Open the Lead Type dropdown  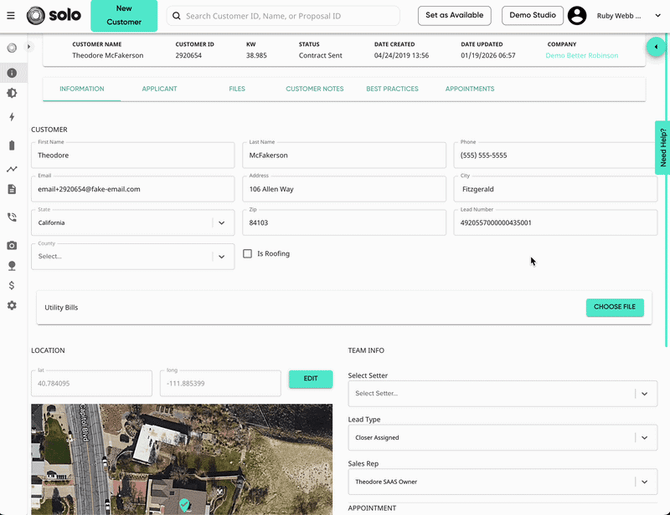(502, 437)
